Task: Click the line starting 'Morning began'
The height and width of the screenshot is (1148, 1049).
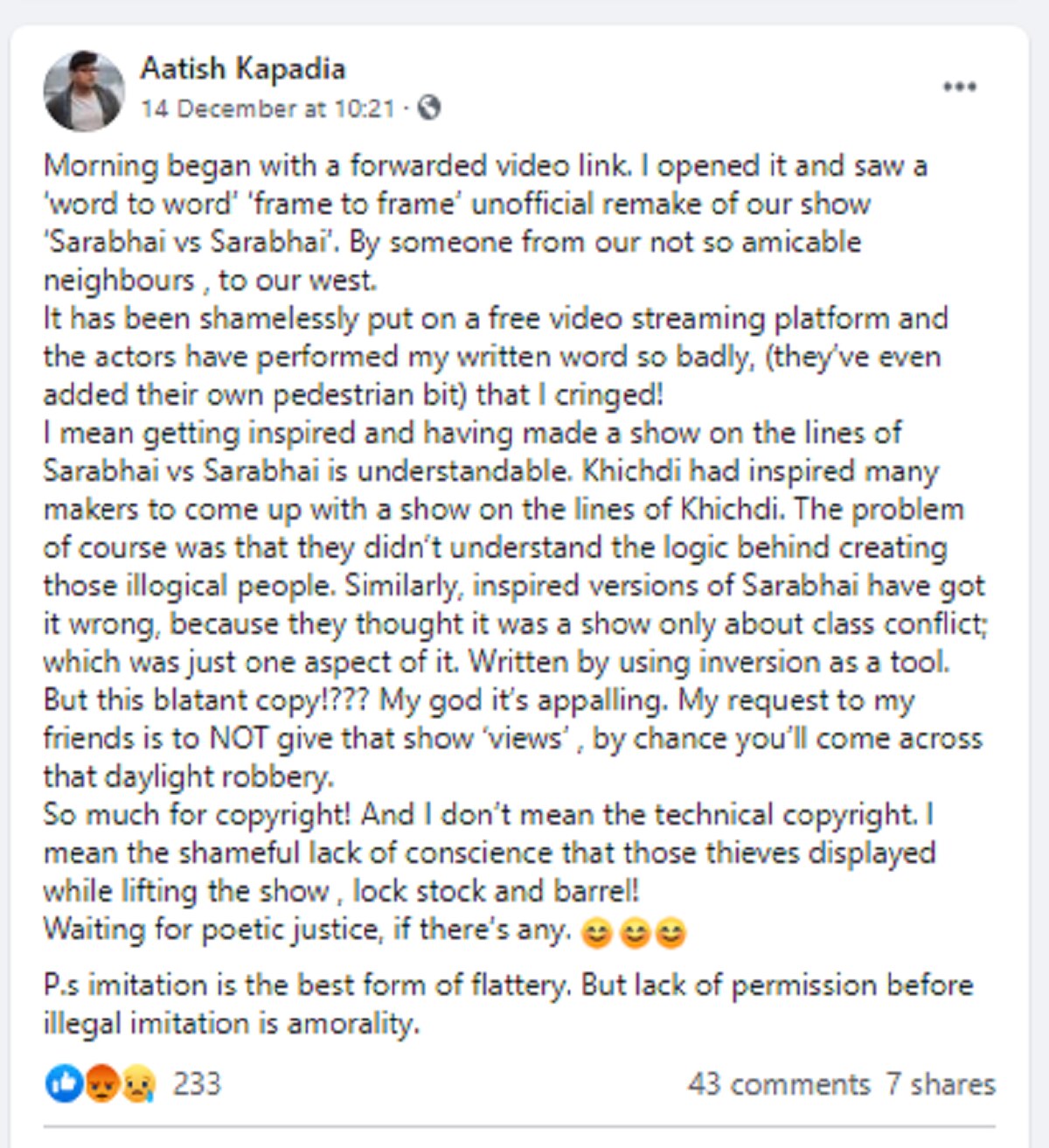Action: coord(485,165)
